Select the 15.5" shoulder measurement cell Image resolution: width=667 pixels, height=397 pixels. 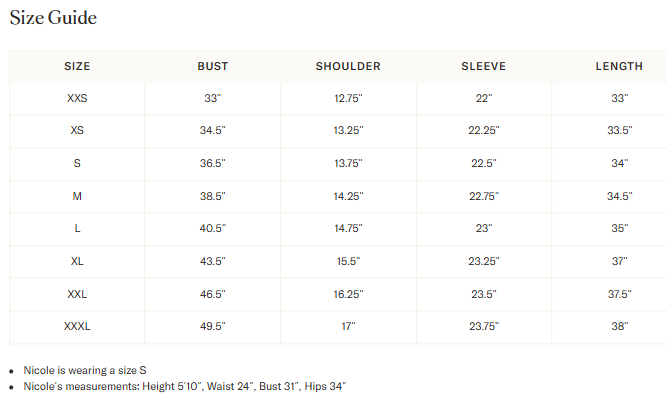click(348, 261)
